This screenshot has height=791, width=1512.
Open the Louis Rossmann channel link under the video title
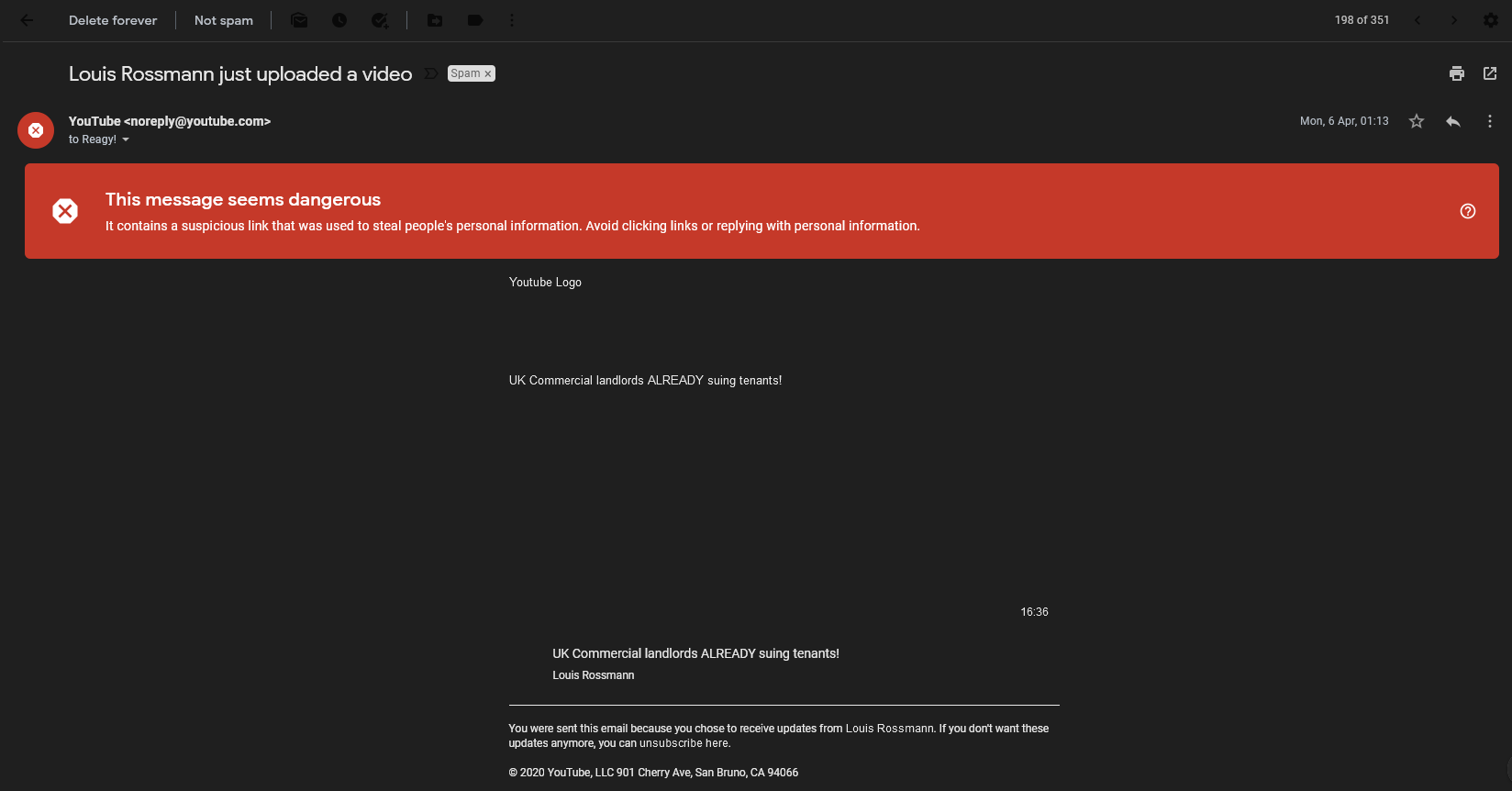pyautogui.click(x=593, y=675)
